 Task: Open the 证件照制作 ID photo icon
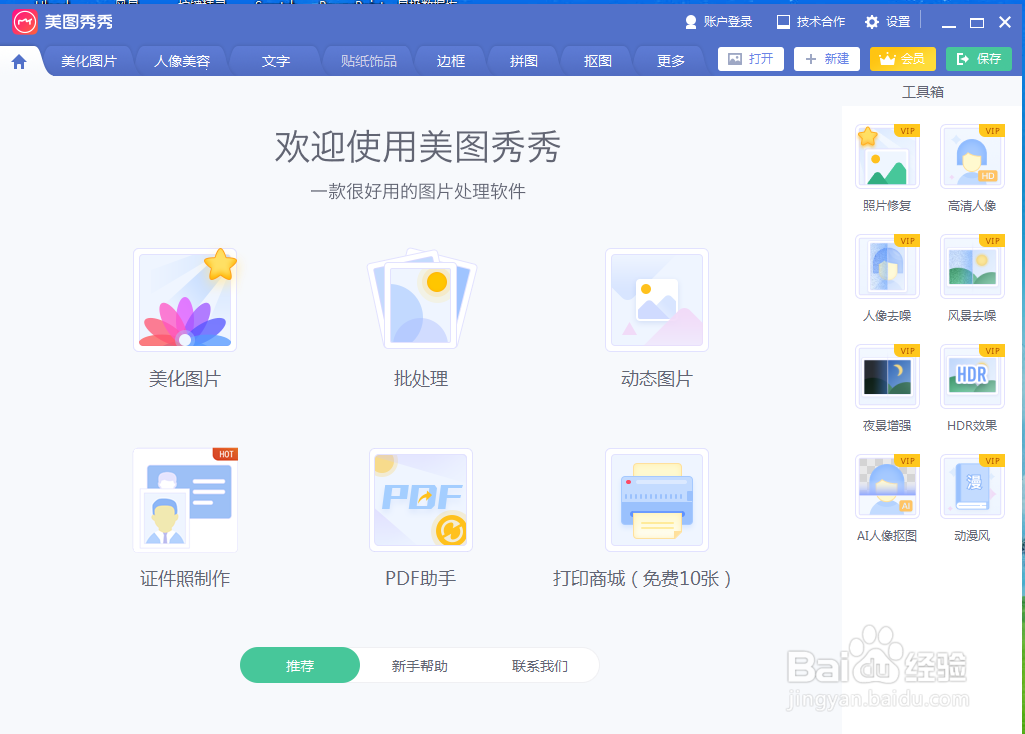[185, 500]
